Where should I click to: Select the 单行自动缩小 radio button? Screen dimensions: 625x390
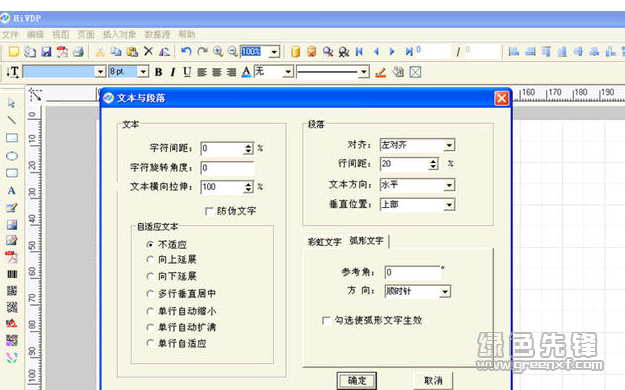(150, 311)
